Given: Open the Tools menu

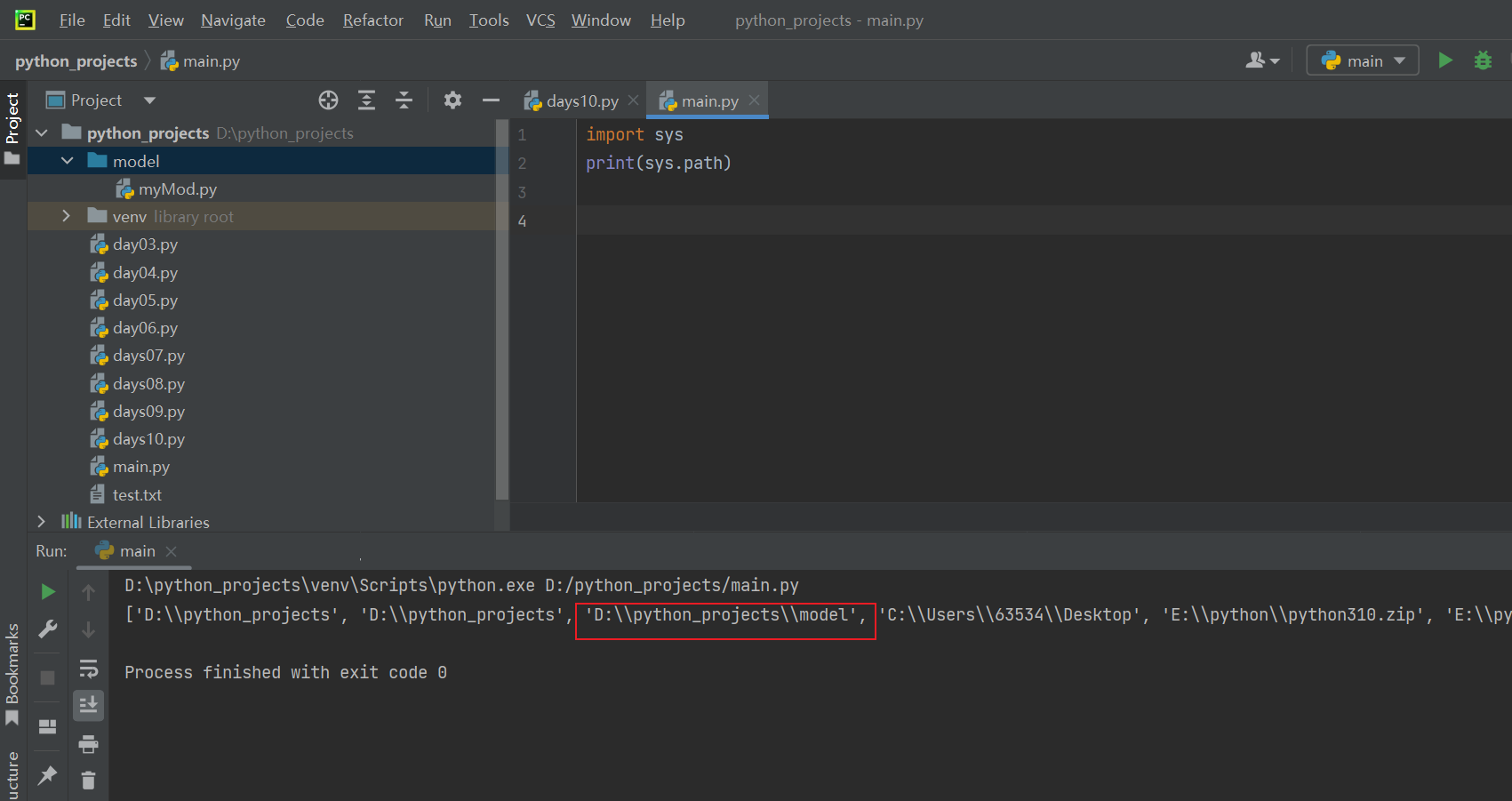Looking at the screenshot, I should coord(489,20).
